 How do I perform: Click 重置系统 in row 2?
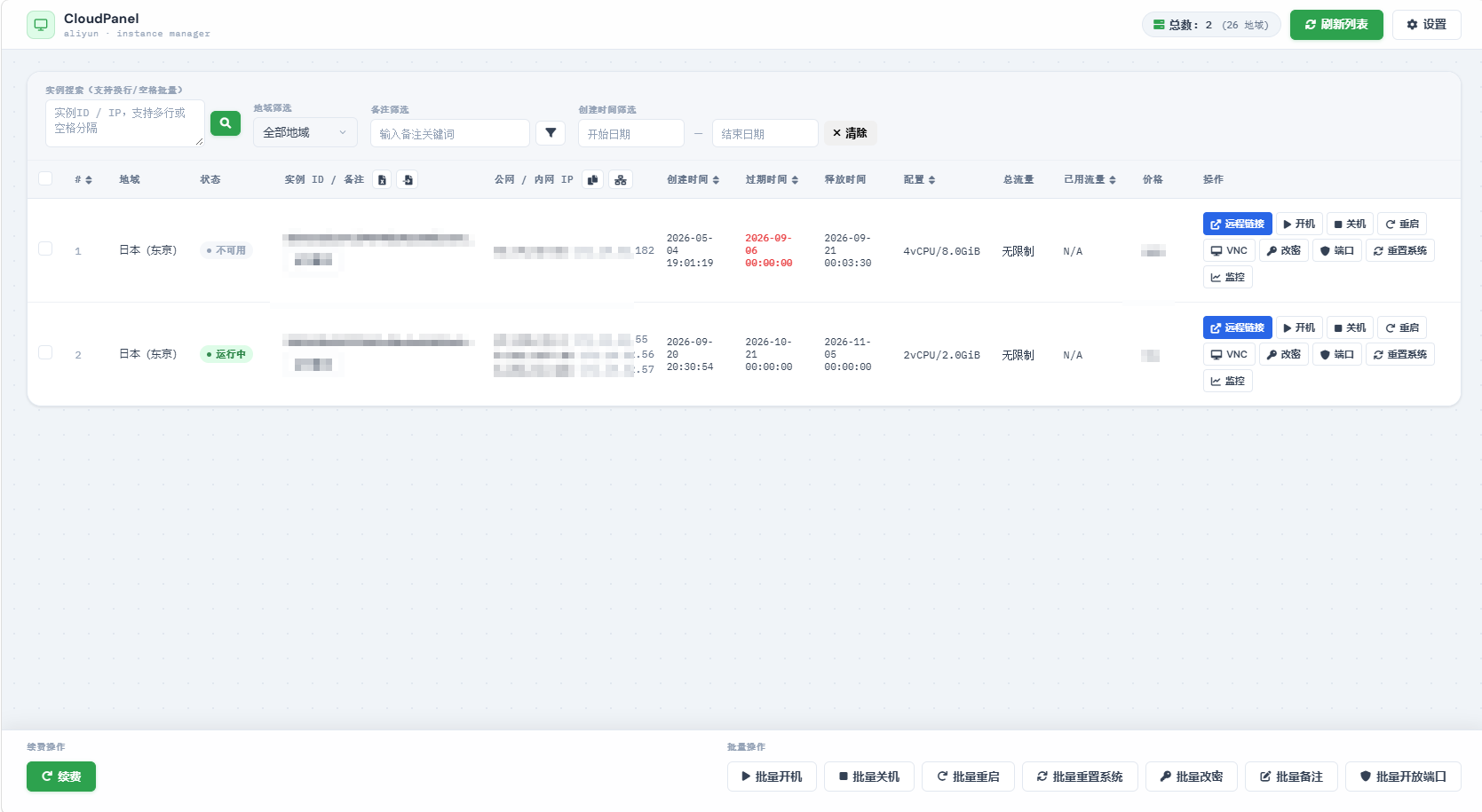(x=1399, y=354)
